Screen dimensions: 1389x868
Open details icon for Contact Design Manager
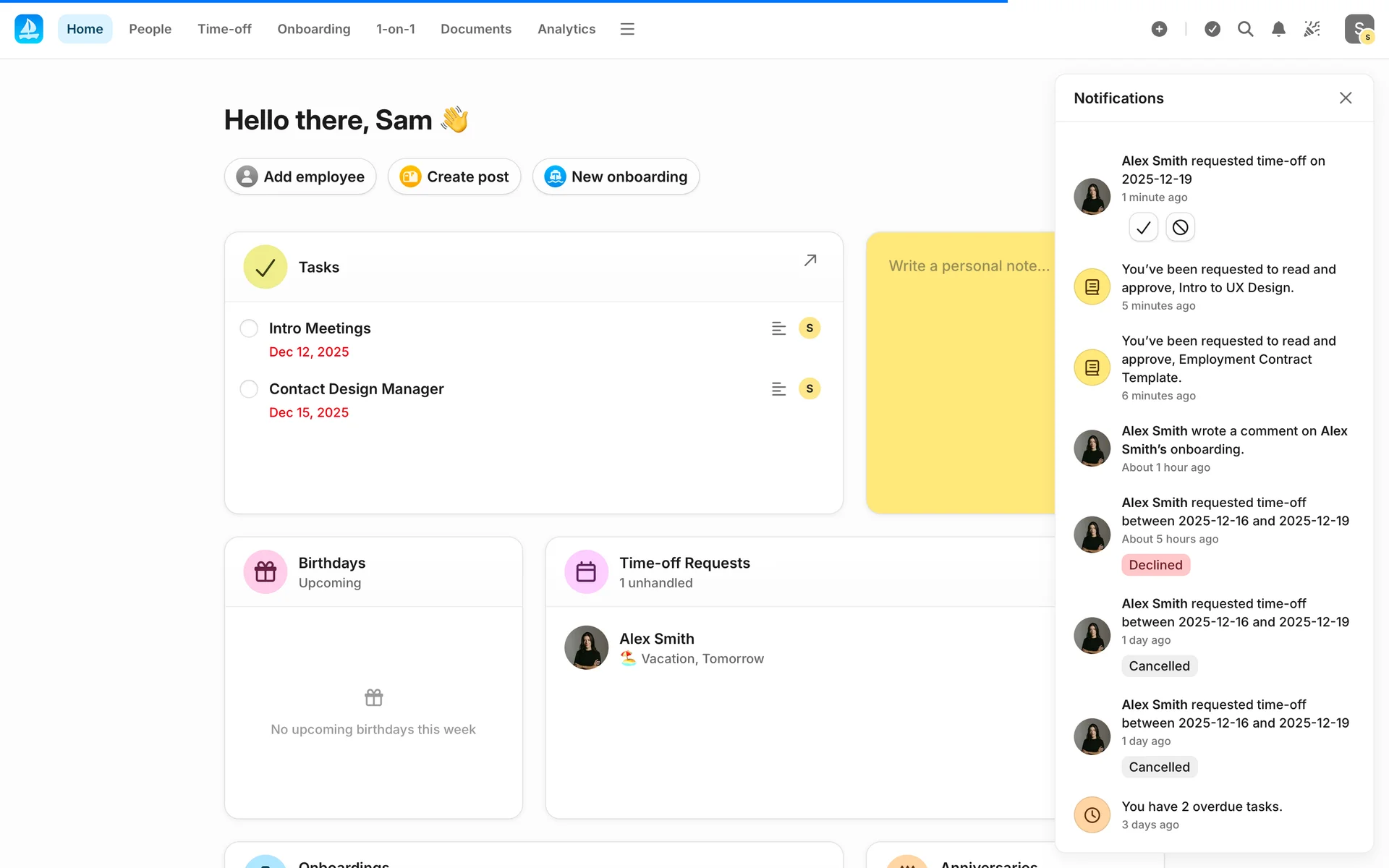click(x=778, y=389)
